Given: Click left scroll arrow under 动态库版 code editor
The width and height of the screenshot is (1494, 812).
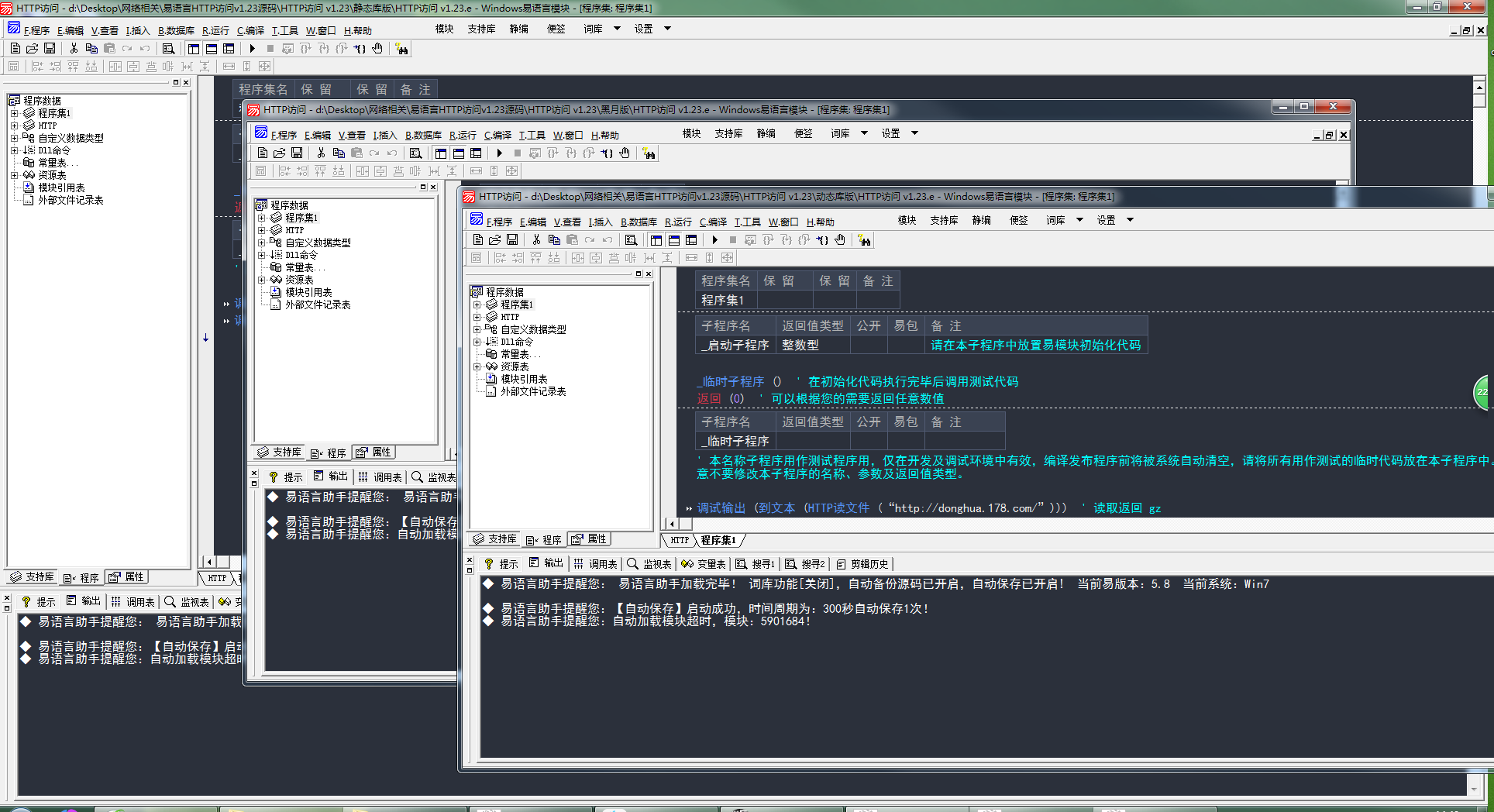Looking at the screenshot, I should pos(672,524).
